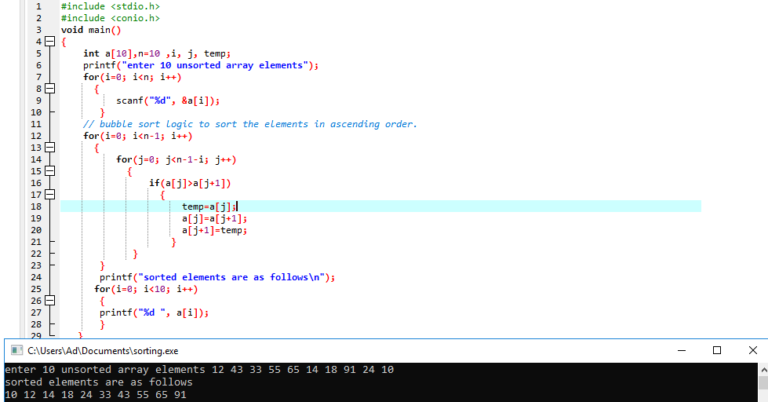Collapse the fold marker at line 8
Image resolution: width=768 pixels, height=402 pixels.
point(50,89)
